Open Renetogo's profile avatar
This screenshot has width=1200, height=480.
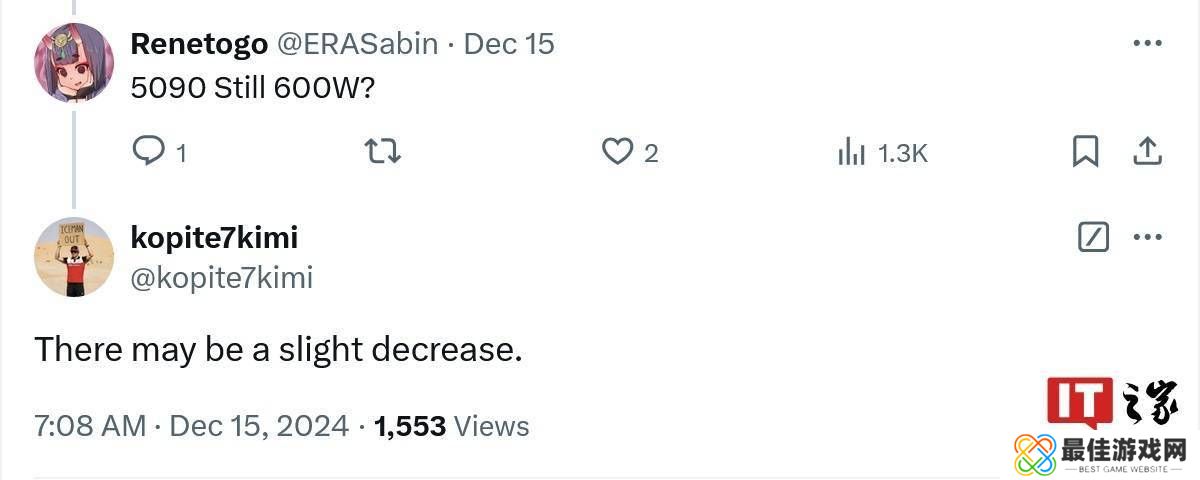coord(74,63)
